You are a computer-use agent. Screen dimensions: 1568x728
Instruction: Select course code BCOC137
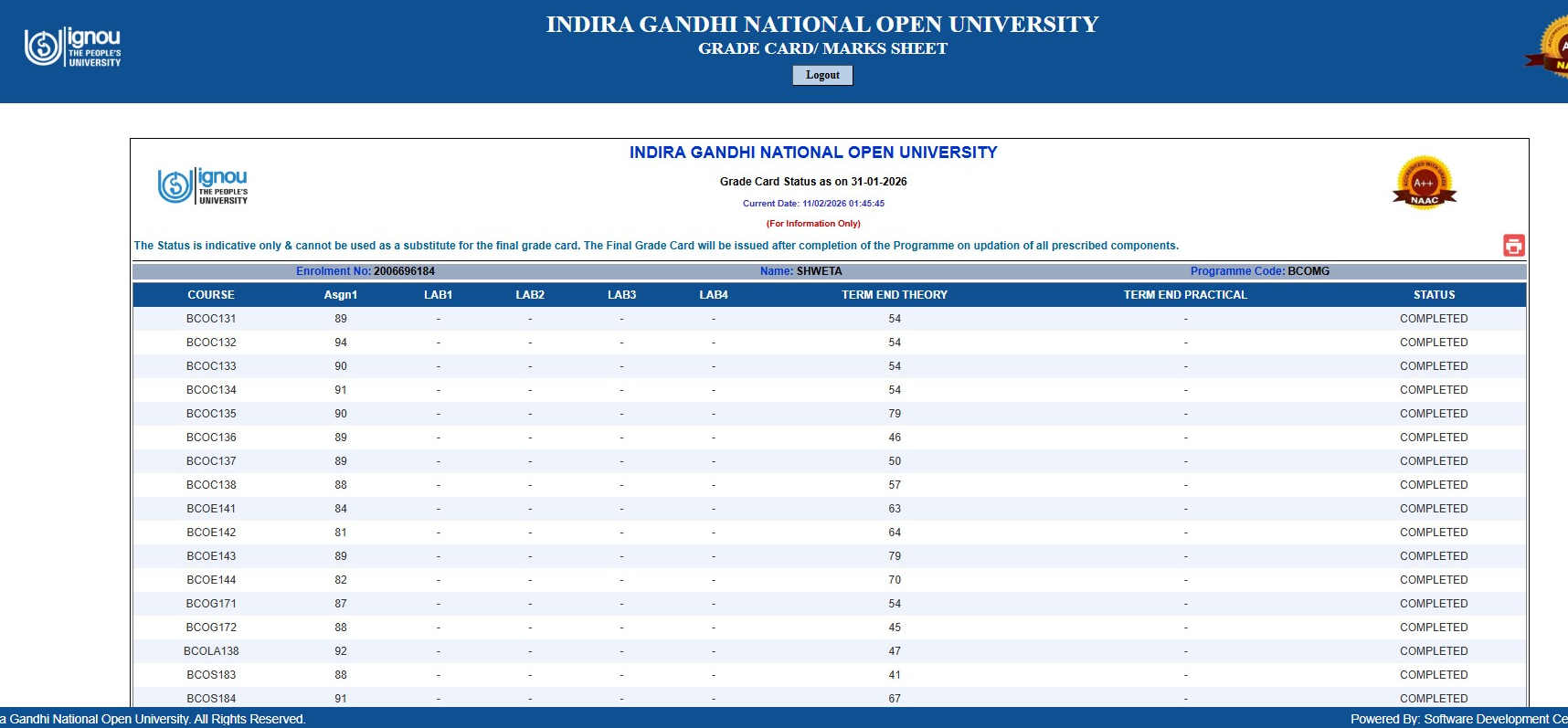click(x=211, y=461)
